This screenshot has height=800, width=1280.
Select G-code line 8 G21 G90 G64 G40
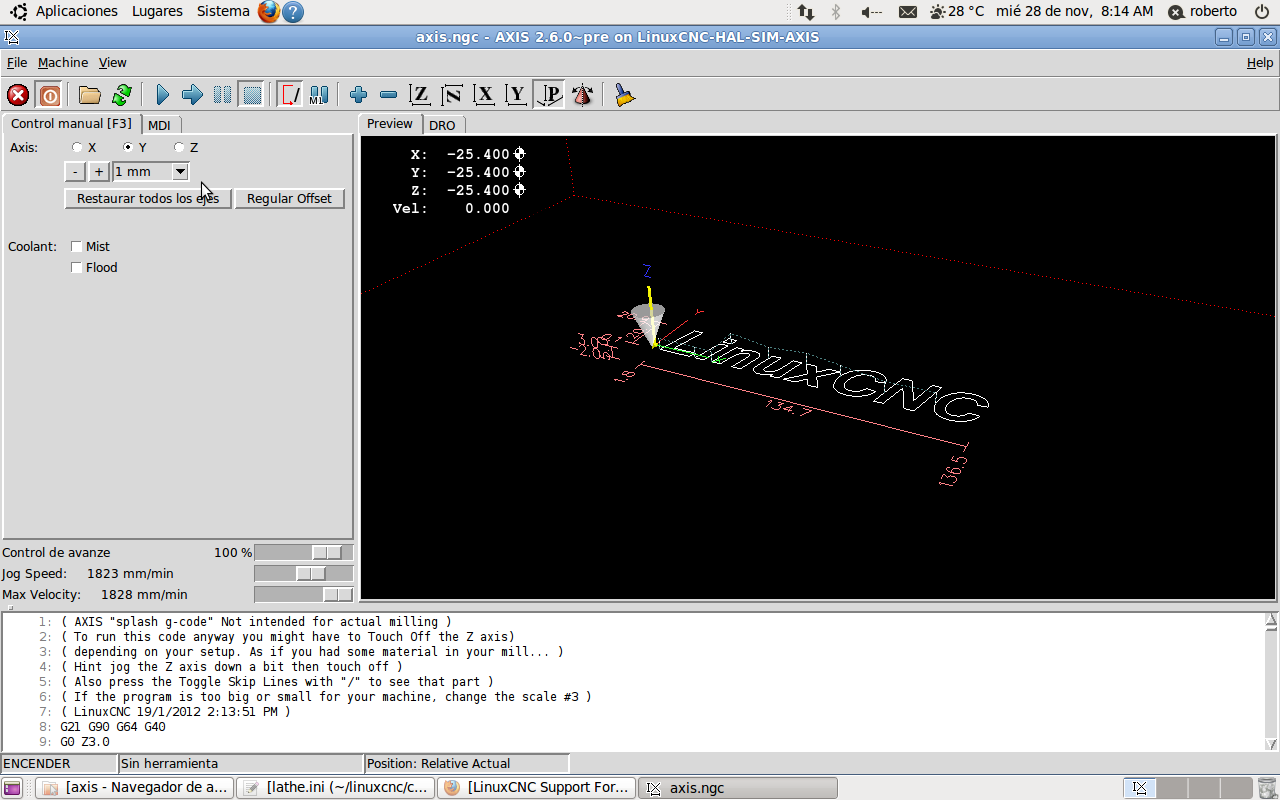coord(113,727)
